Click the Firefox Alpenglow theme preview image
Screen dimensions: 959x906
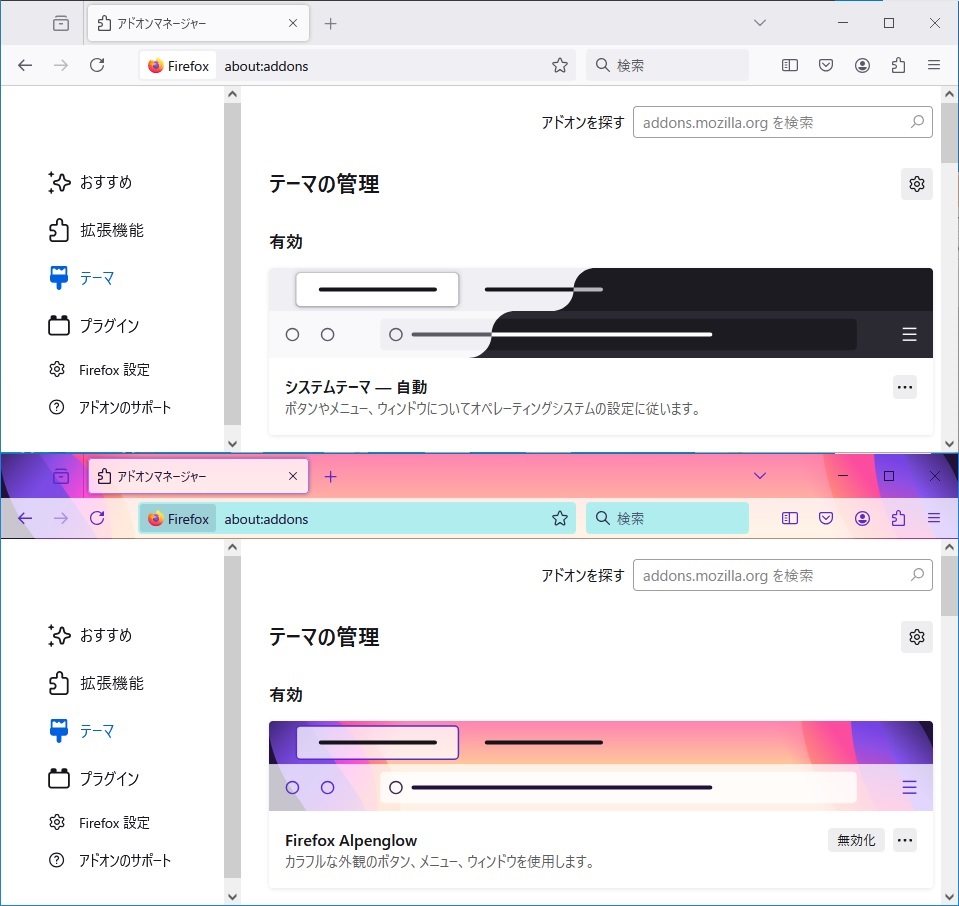pyautogui.click(x=600, y=766)
